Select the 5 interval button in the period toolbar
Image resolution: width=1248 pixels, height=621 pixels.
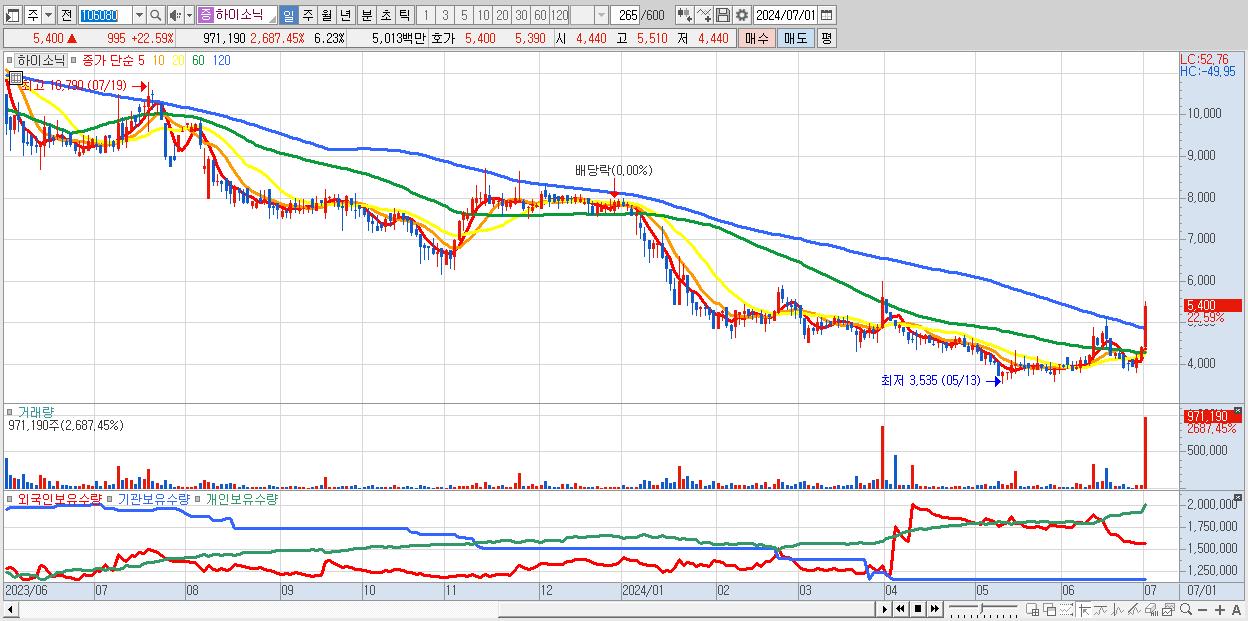464,15
